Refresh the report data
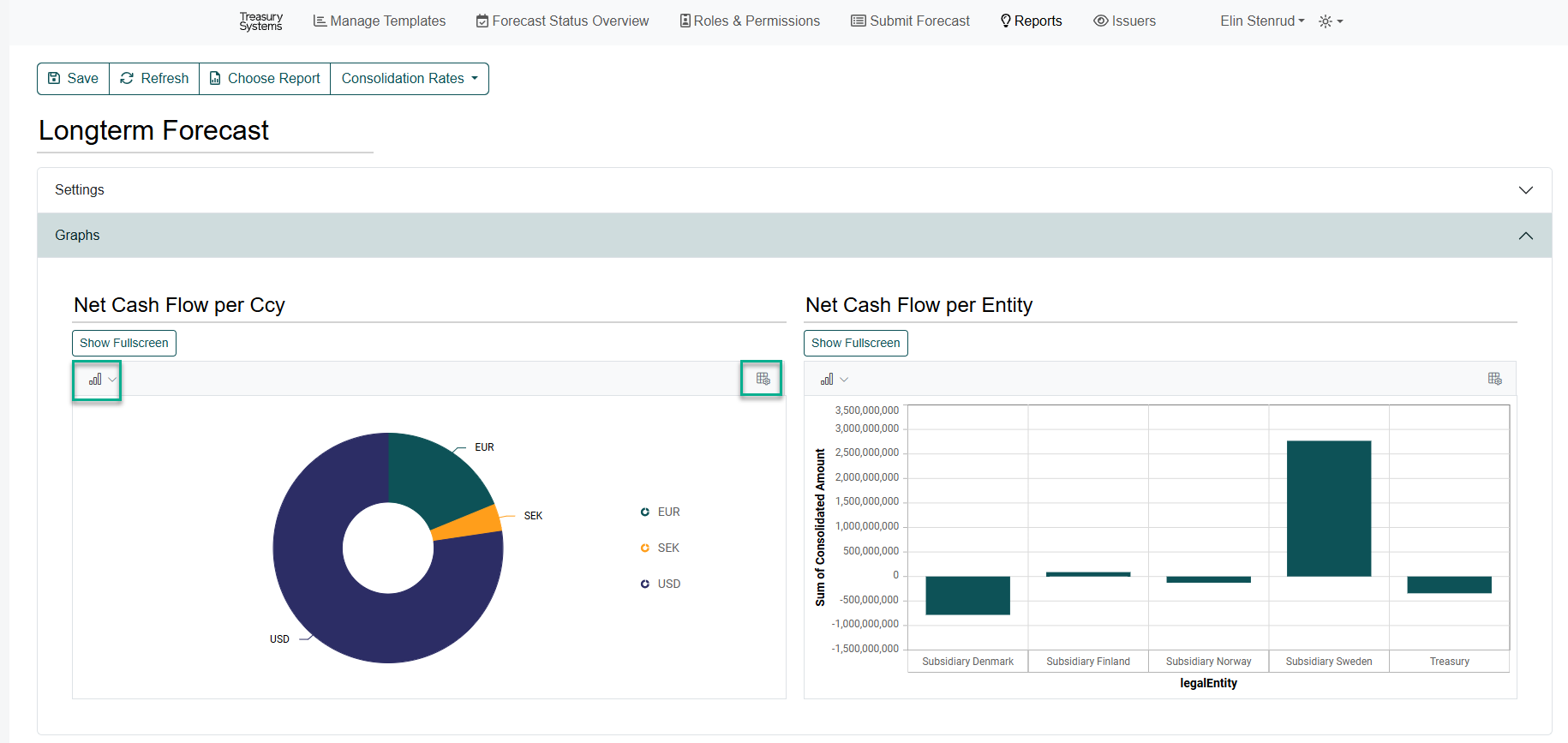Screen dimensions: 1568x743 (x=154, y=79)
